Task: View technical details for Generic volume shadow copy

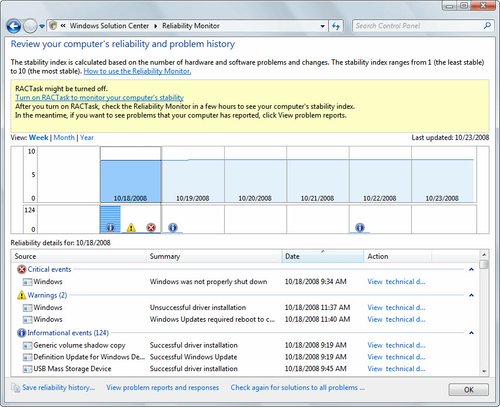Action: click(x=396, y=345)
